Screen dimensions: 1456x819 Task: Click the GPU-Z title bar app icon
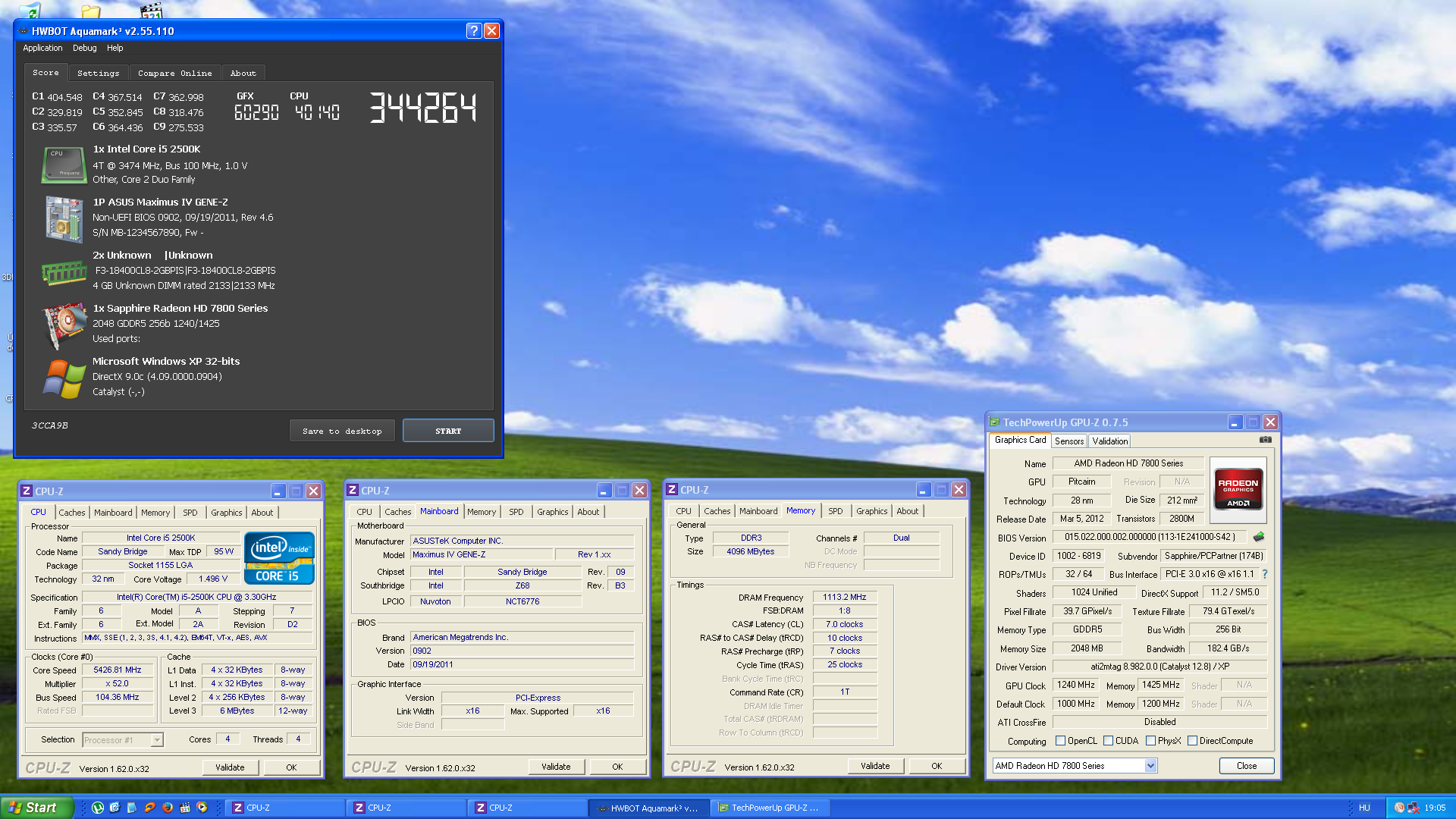(994, 422)
